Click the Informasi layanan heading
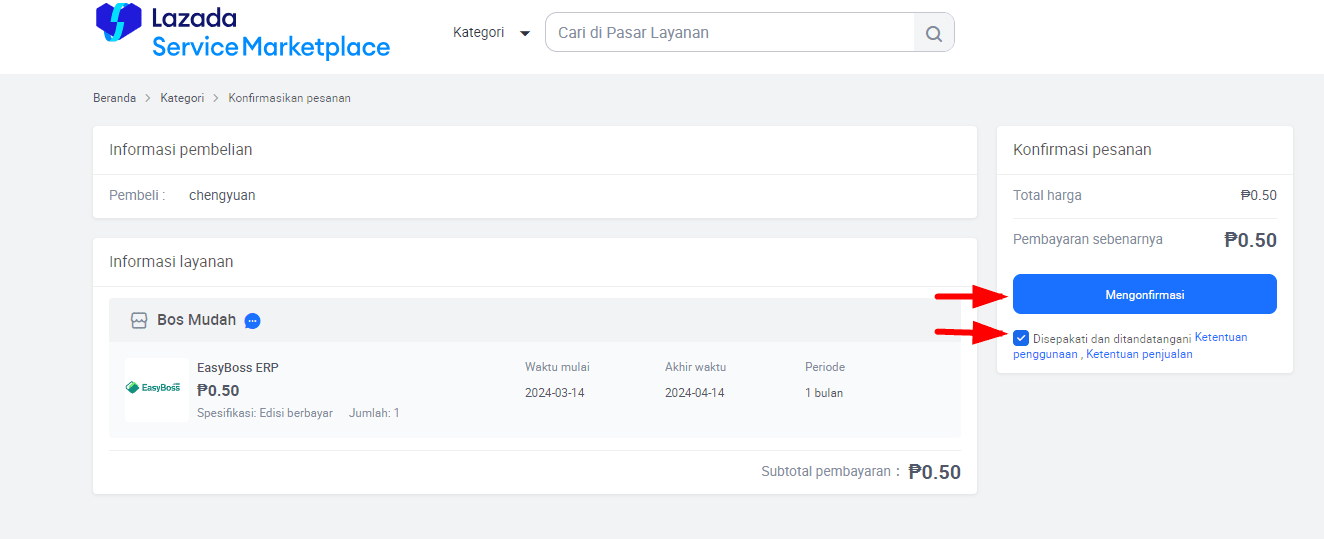Viewport: 1324px width, 539px height. coord(171,262)
